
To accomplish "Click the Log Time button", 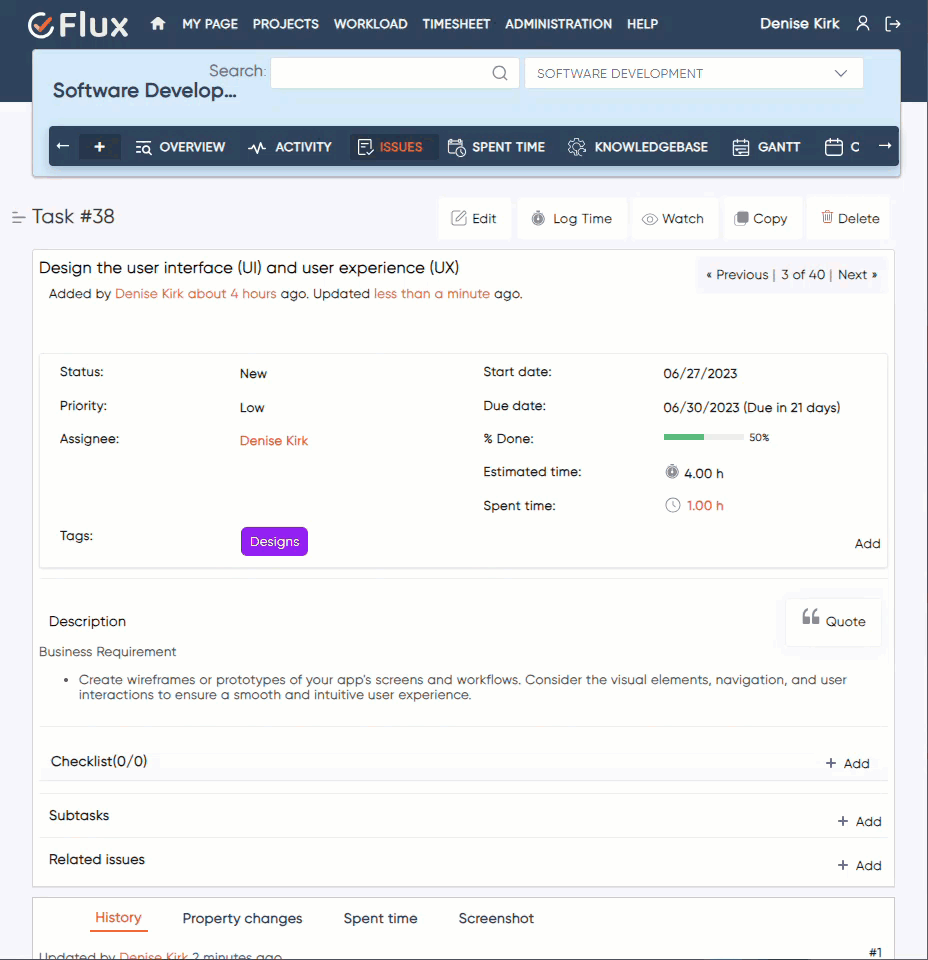I will tap(571, 219).
